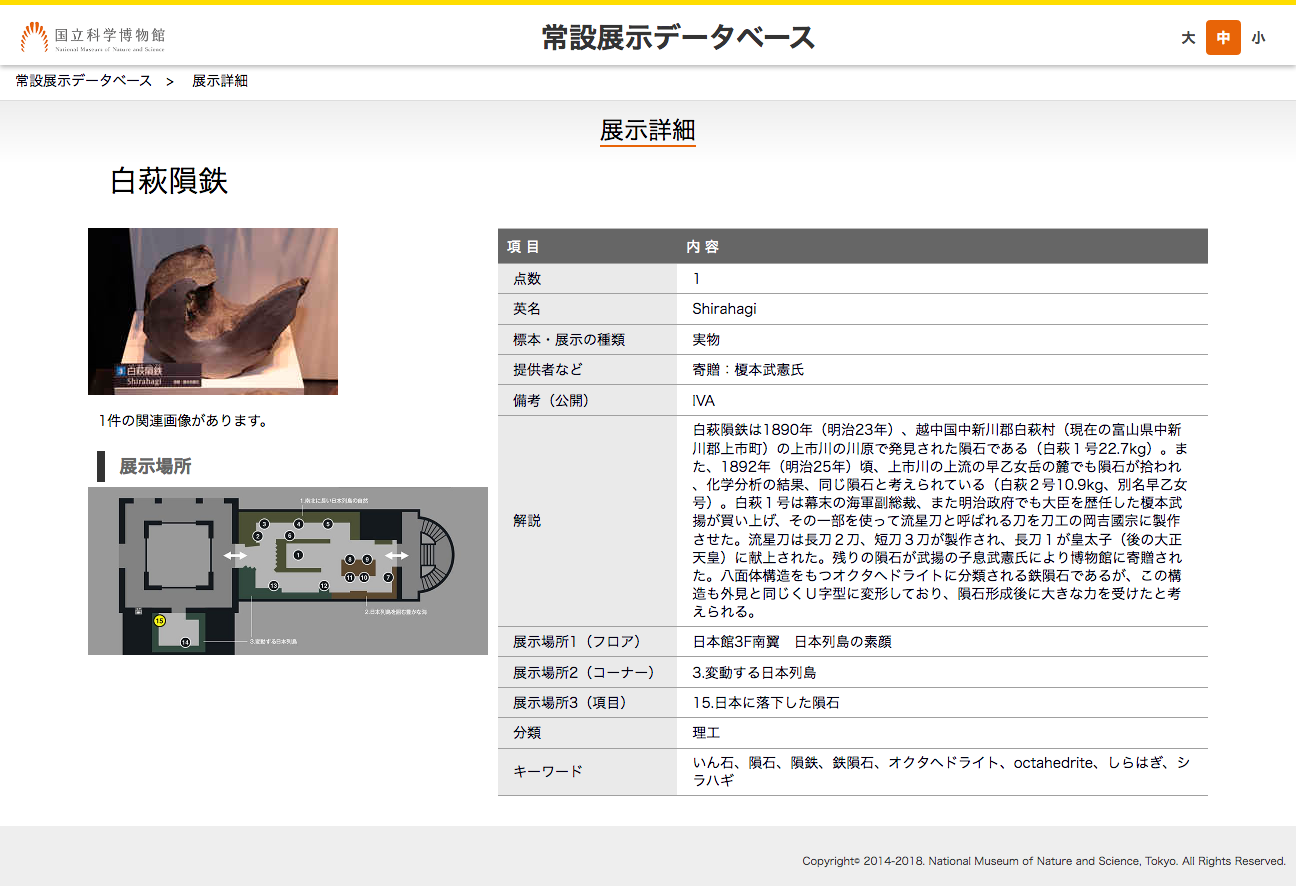Select marker 4 on the floor map

click(x=298, y=524)
